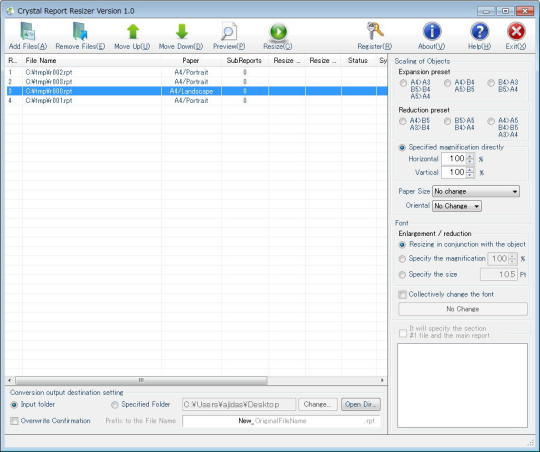This screenshot has width=540, height=452.
Task: Click the output folder path field
Action: (239, 404)
